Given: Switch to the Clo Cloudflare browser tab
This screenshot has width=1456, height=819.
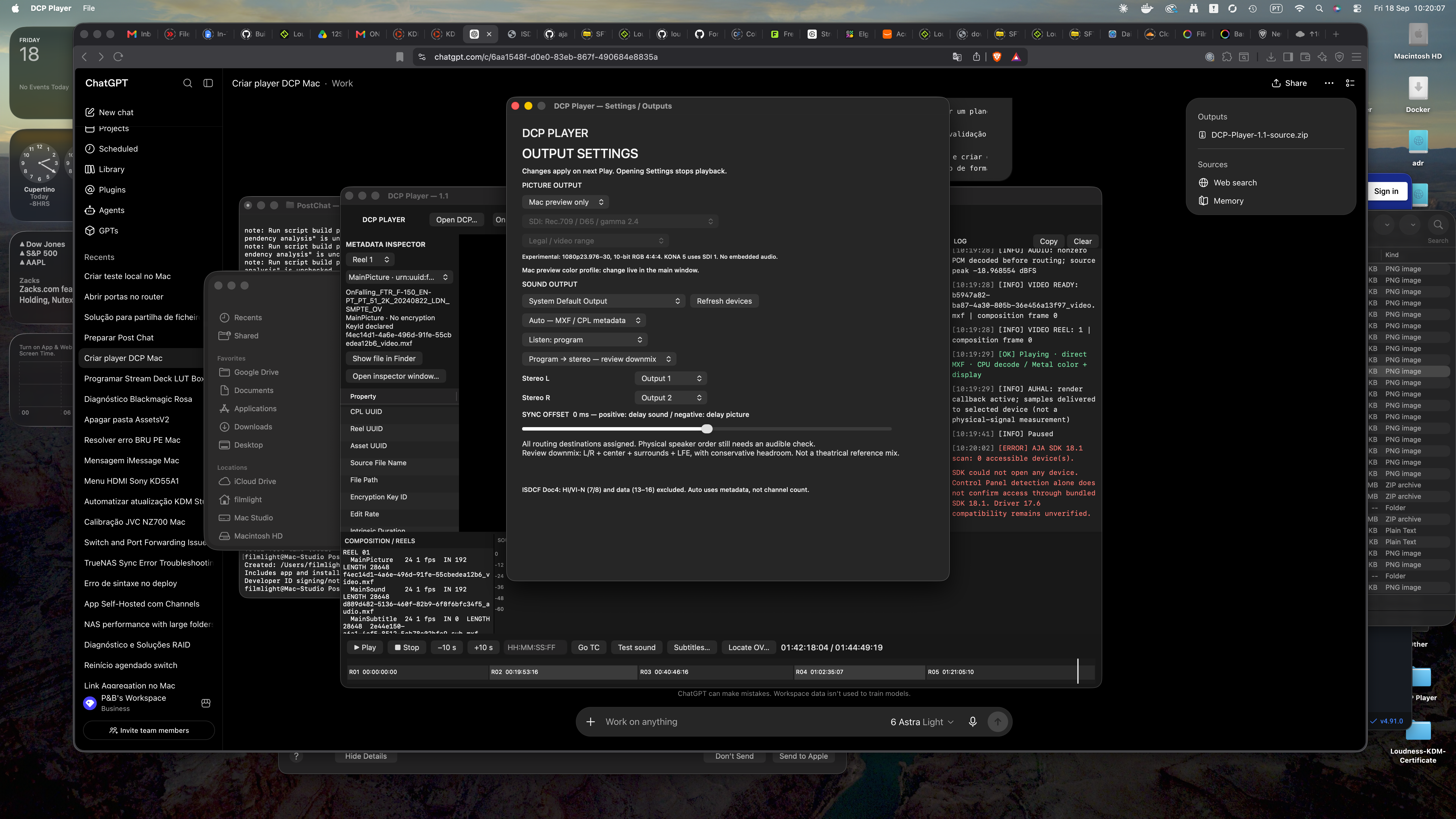Looking at the screenshot, I should (x=1158, y=34).
